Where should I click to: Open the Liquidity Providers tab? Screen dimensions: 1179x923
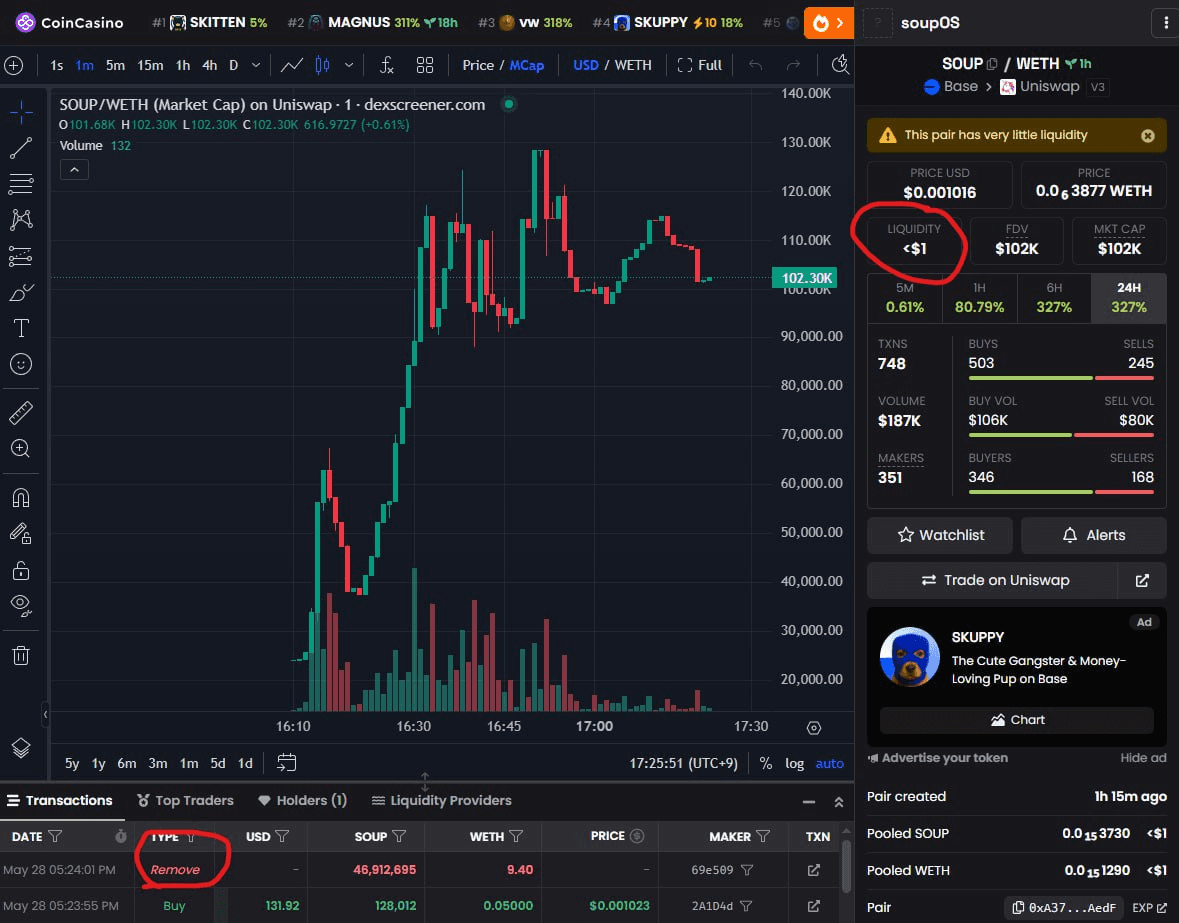[x=441, y=800]
